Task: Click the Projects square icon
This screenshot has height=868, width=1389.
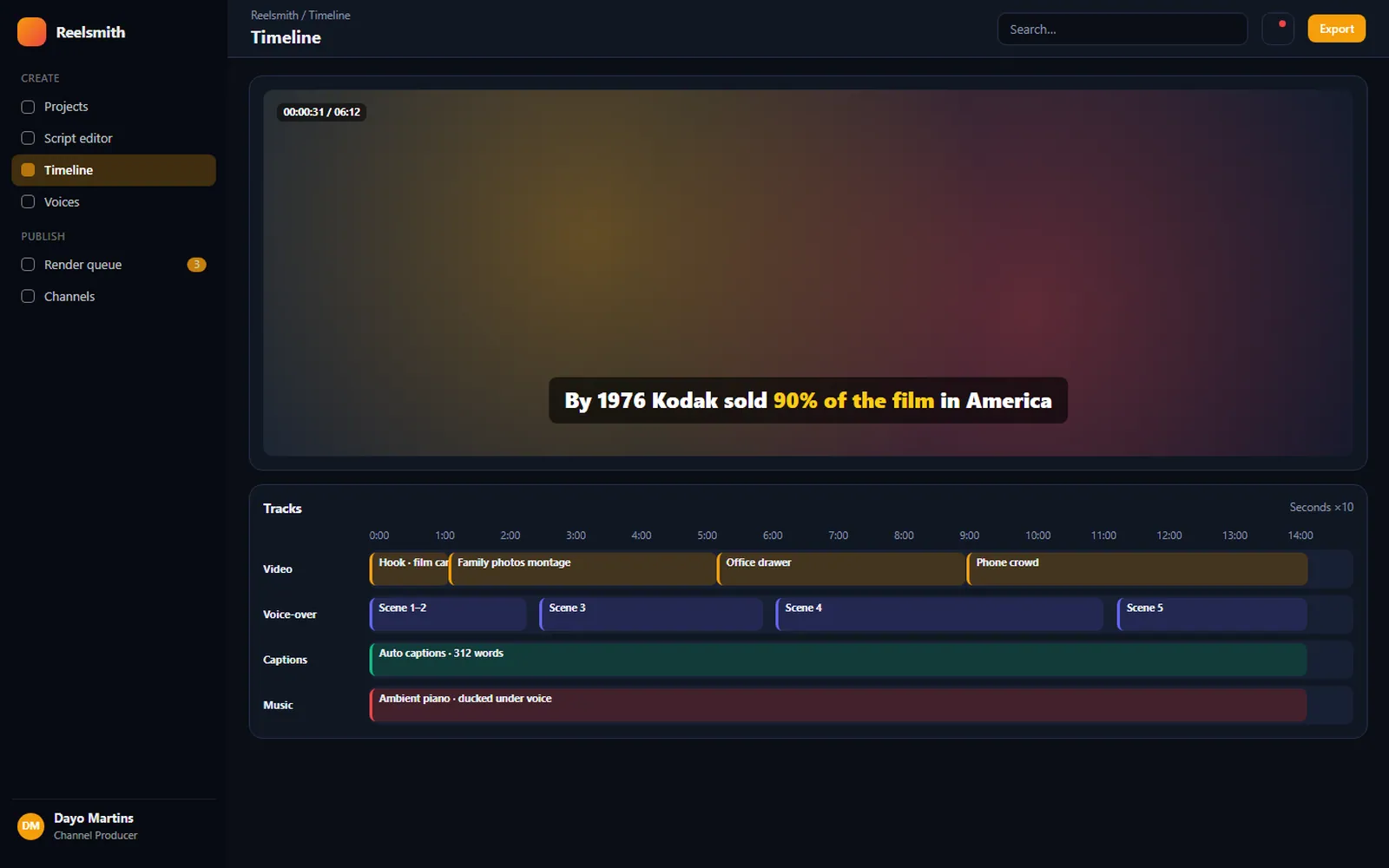Action: 28,107
